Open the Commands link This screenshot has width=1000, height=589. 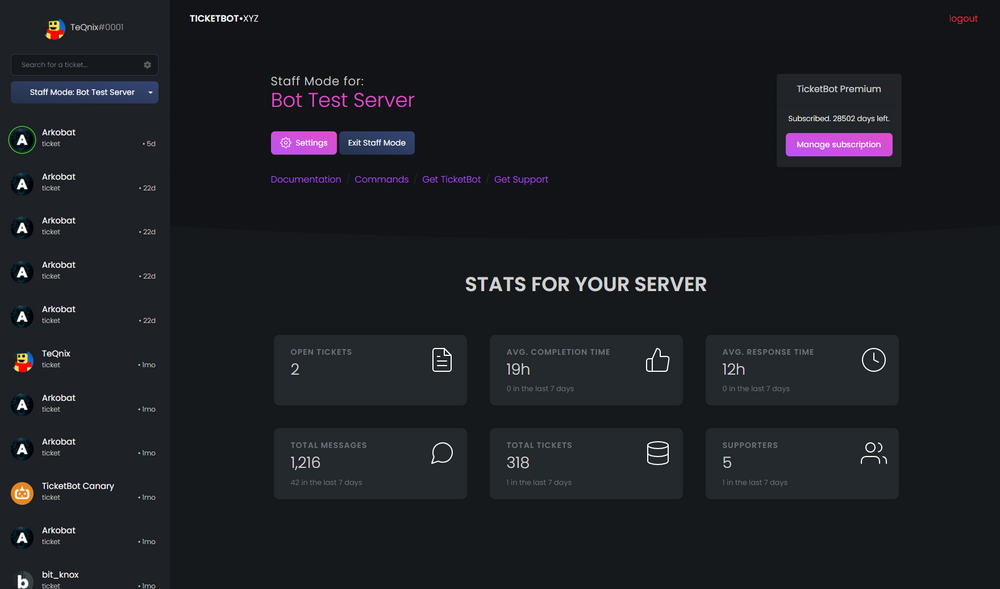381,180
